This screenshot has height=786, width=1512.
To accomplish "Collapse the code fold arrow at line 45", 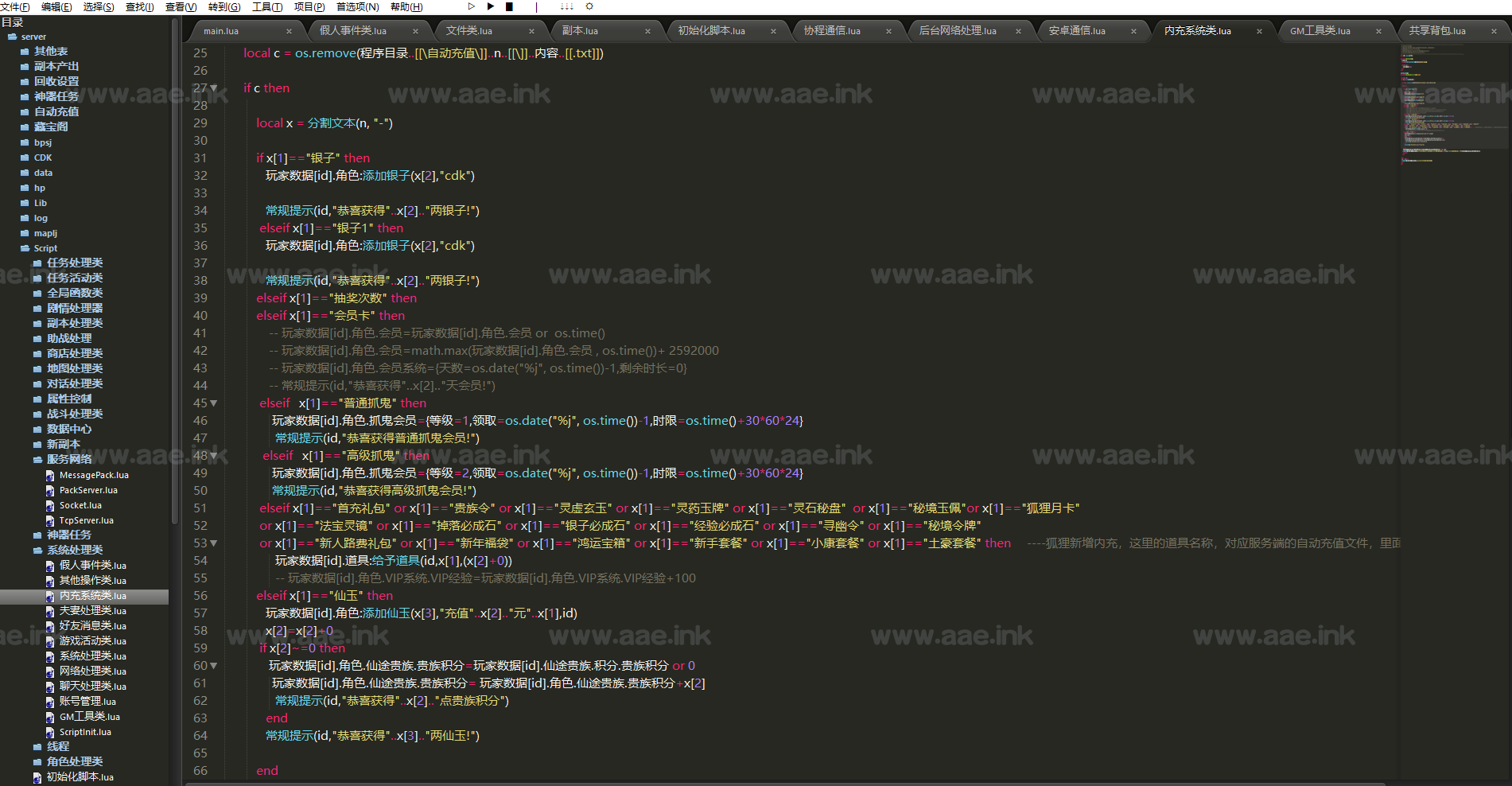I will coord(214,403).
